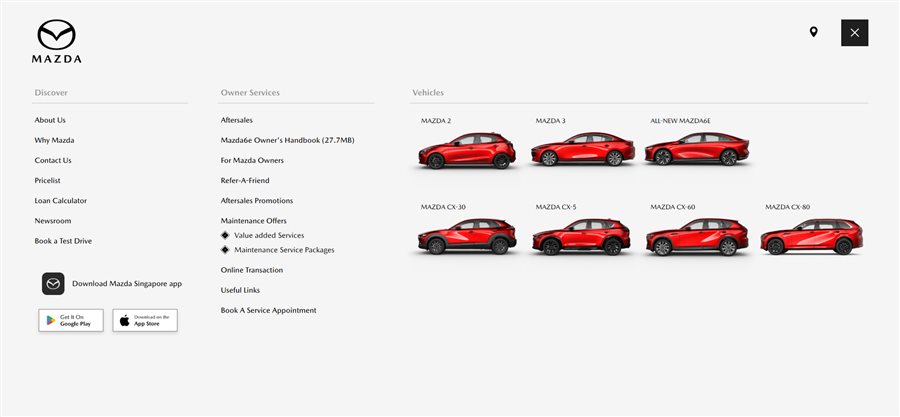Click the diamond bullet beside Maintenance Service Packages
Viewport: 900px width, 417px height.
pos(225,250)
